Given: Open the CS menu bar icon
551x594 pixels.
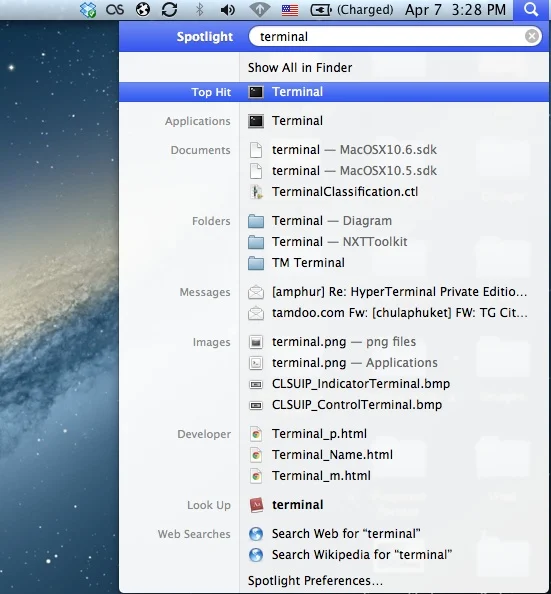Looking at the screenshot, I should click(x=115, y=9).
